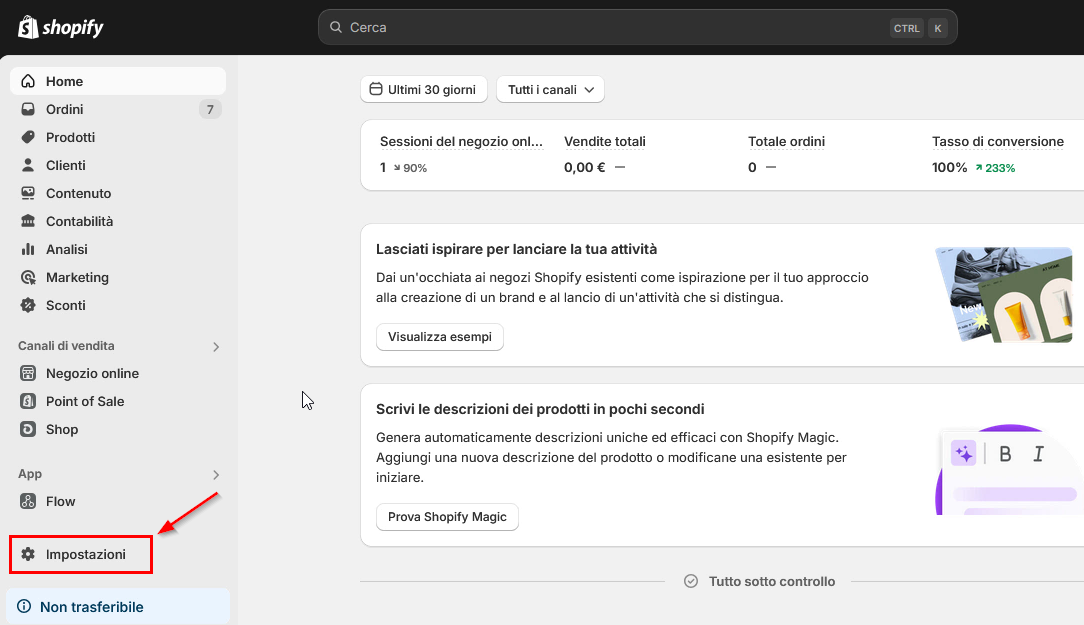Click the 0,00 € sales value
1084x625 pixels.
point(584,167)
